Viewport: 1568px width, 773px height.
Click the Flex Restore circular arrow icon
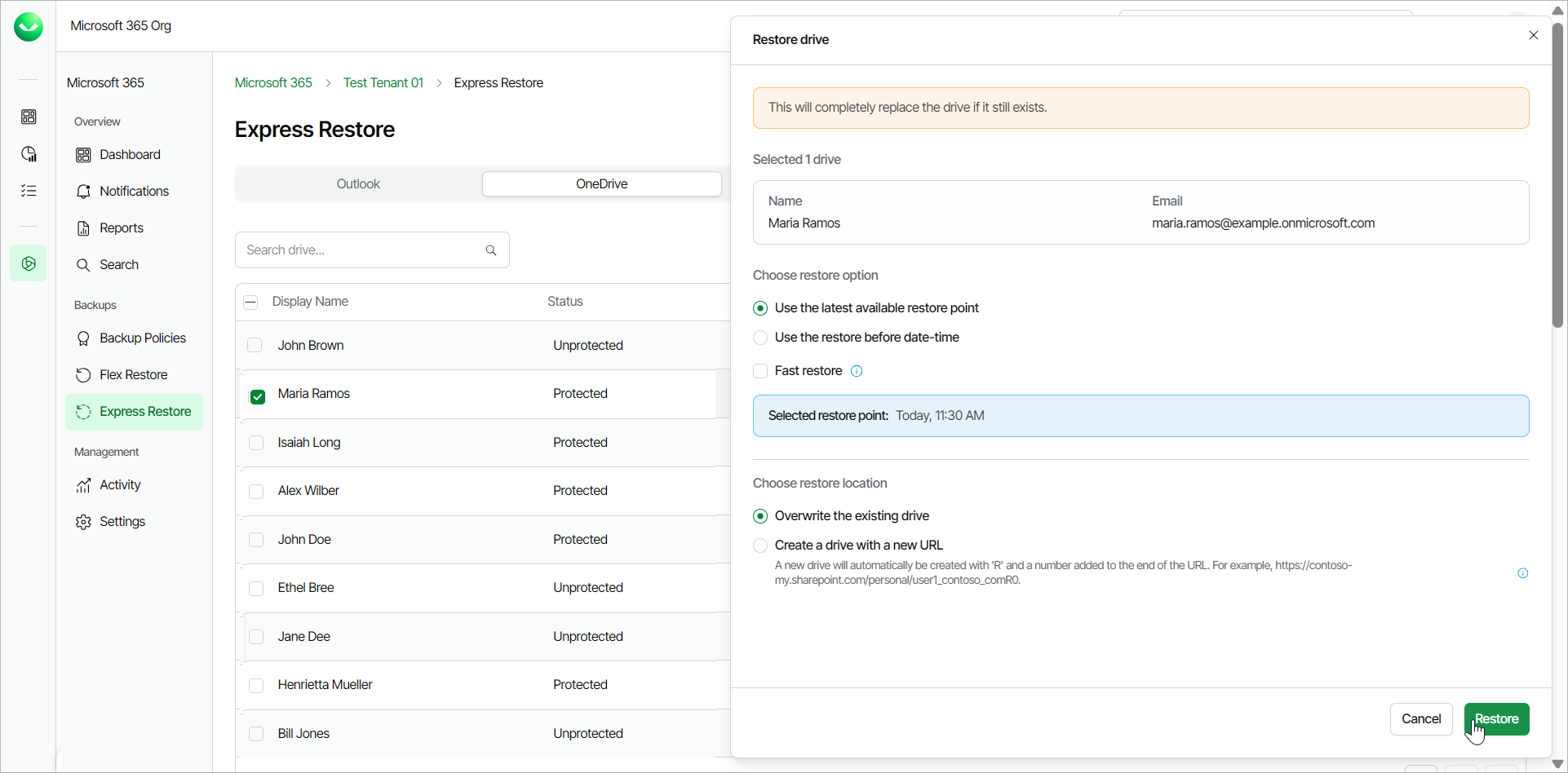click(83, 375)
